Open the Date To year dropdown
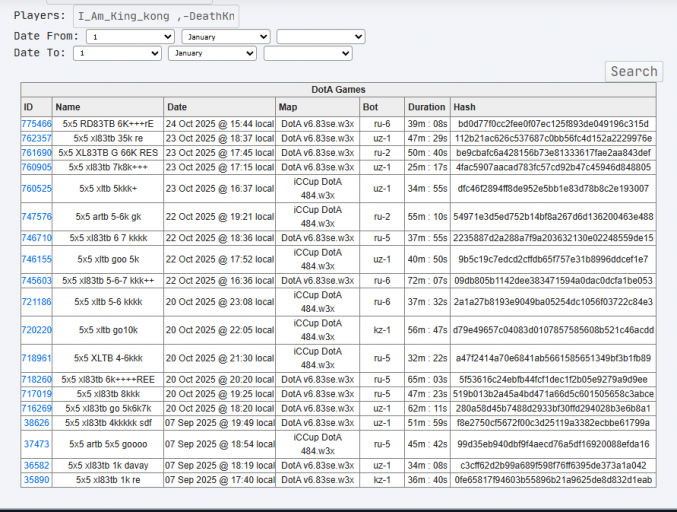The width and height of the screenshot is (677, 512). coord(308,54)
